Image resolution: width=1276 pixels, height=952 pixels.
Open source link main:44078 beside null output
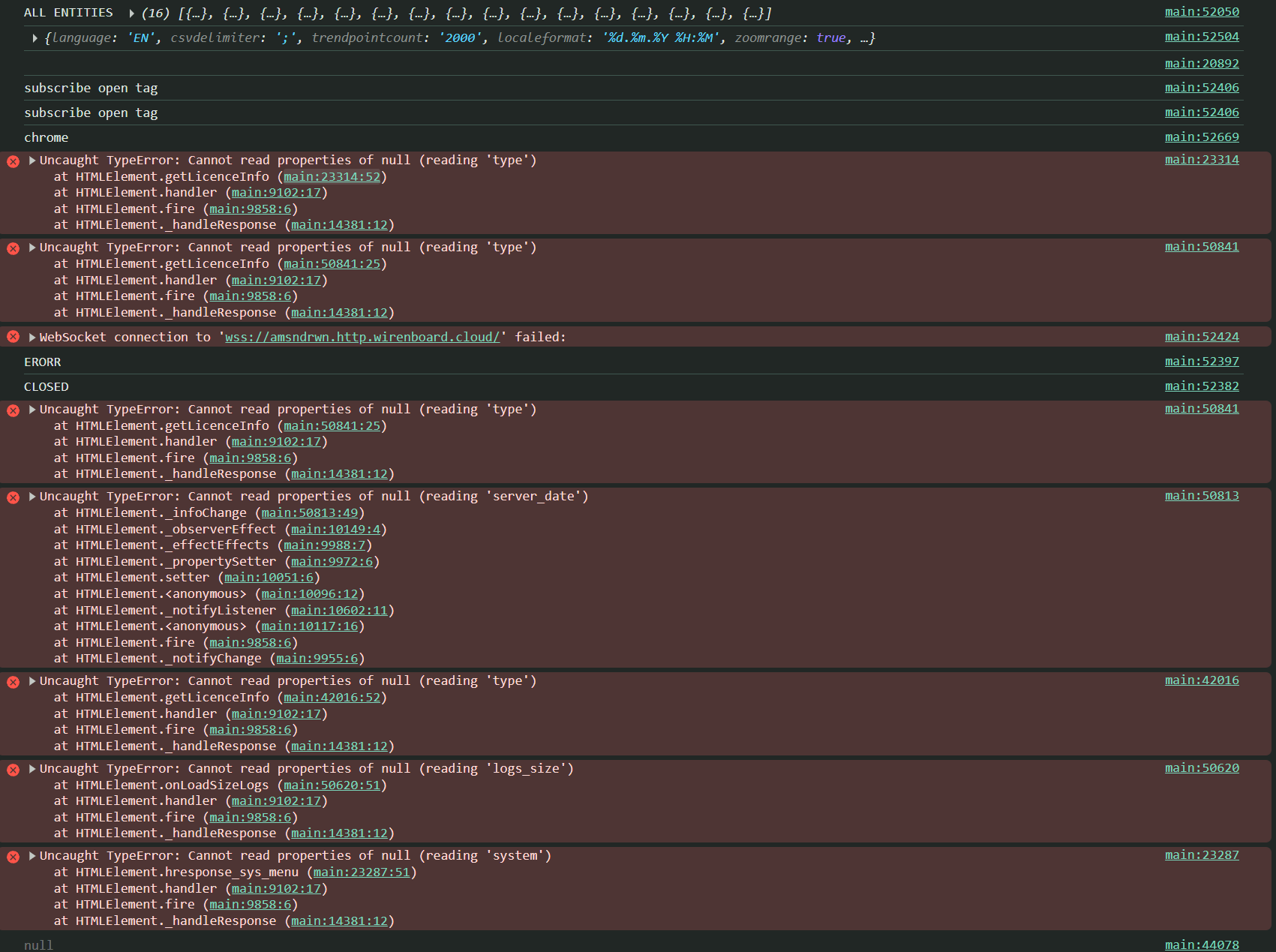click(1201, 944)
